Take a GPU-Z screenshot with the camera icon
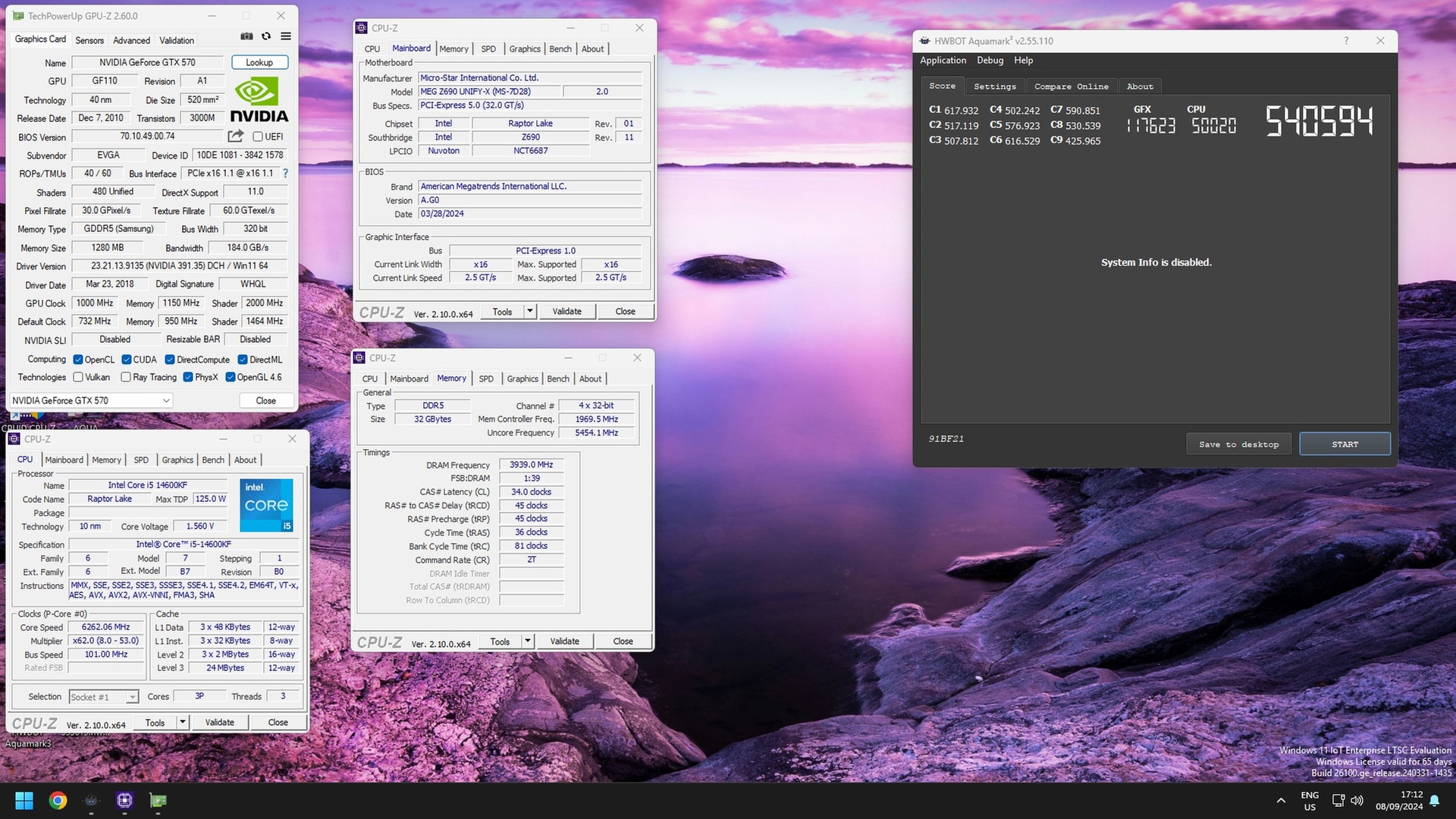Screen dimensions: 1456x819 [246, 36]
